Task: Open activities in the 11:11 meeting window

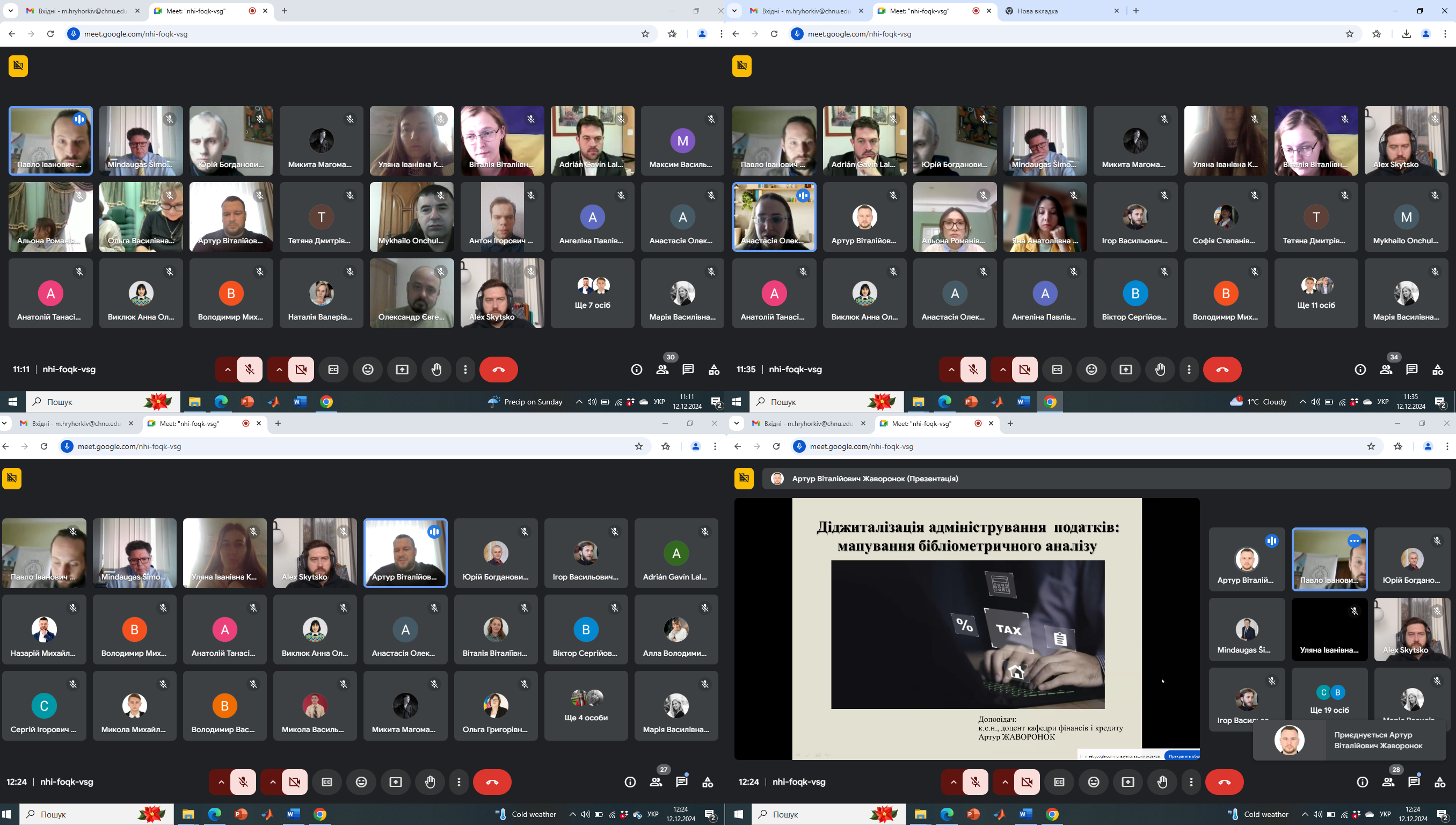Action: coord(714,370)
